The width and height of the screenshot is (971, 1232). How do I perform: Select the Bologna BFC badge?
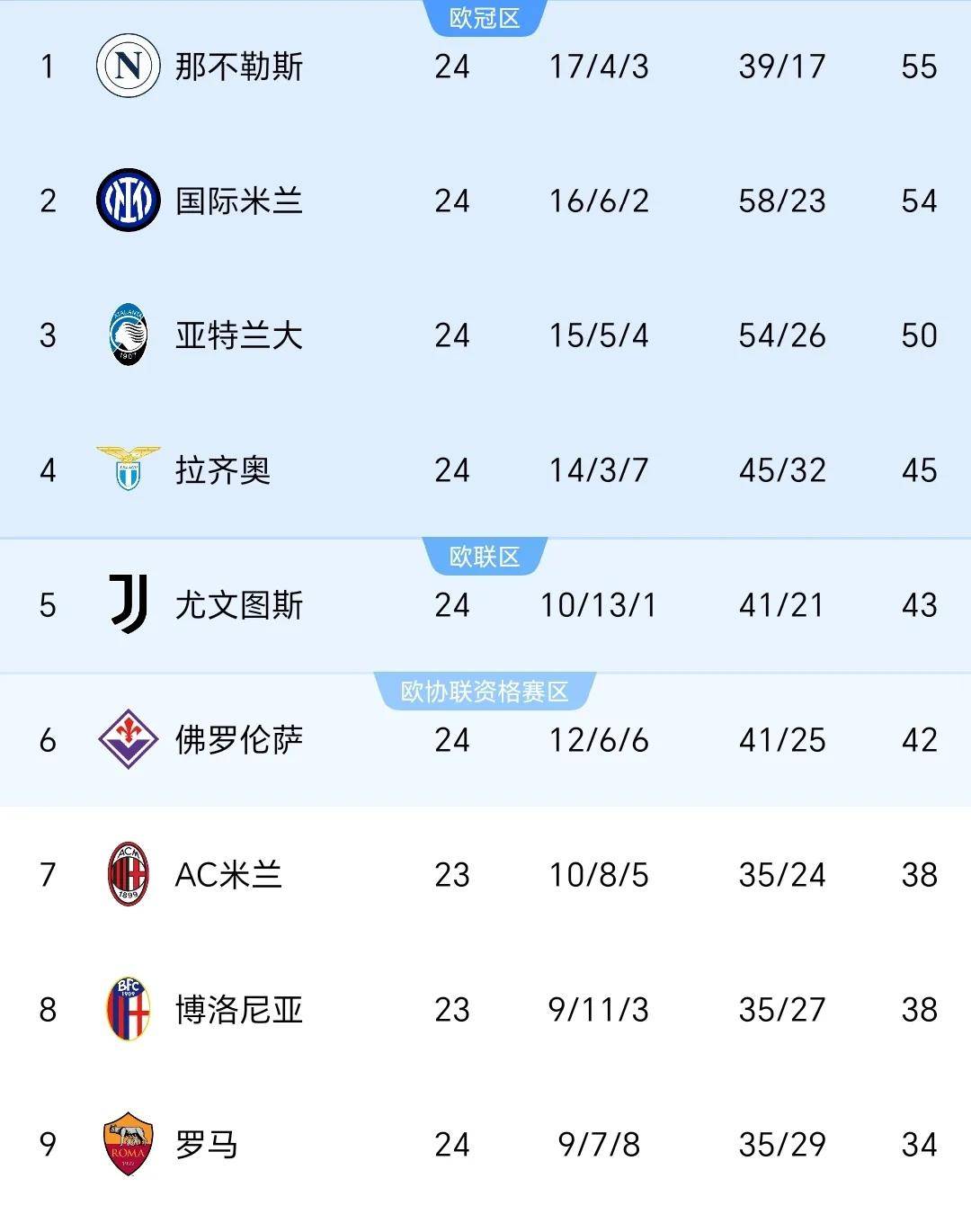128,1009
